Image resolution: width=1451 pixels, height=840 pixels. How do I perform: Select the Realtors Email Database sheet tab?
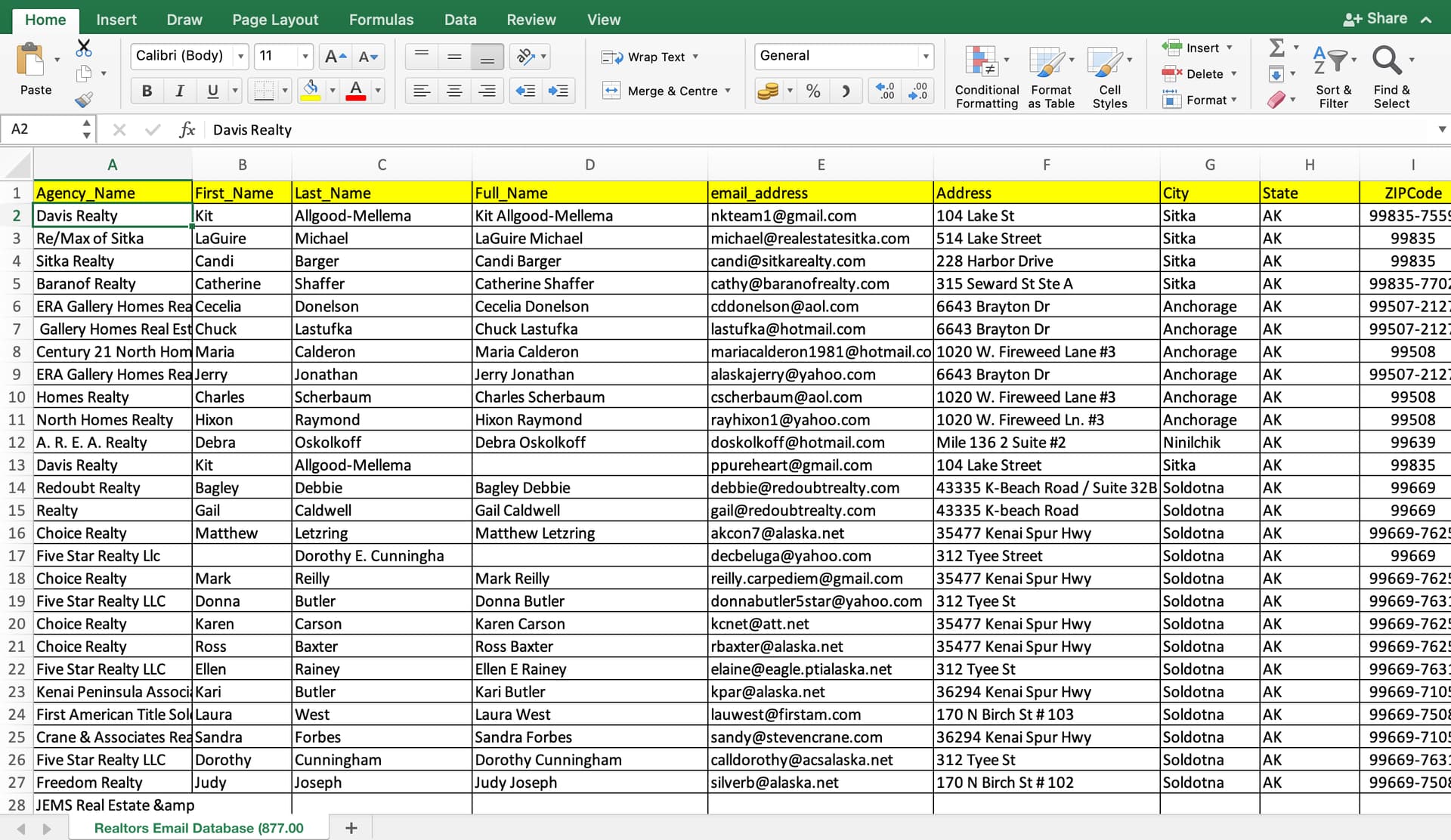tap(199, 828)
